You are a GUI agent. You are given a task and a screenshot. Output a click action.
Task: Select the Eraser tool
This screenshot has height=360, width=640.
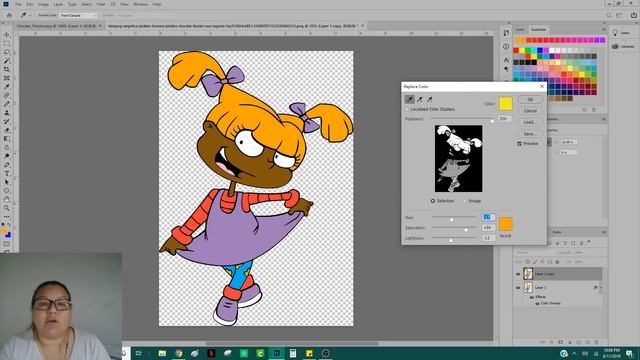(x=7, y=130)
